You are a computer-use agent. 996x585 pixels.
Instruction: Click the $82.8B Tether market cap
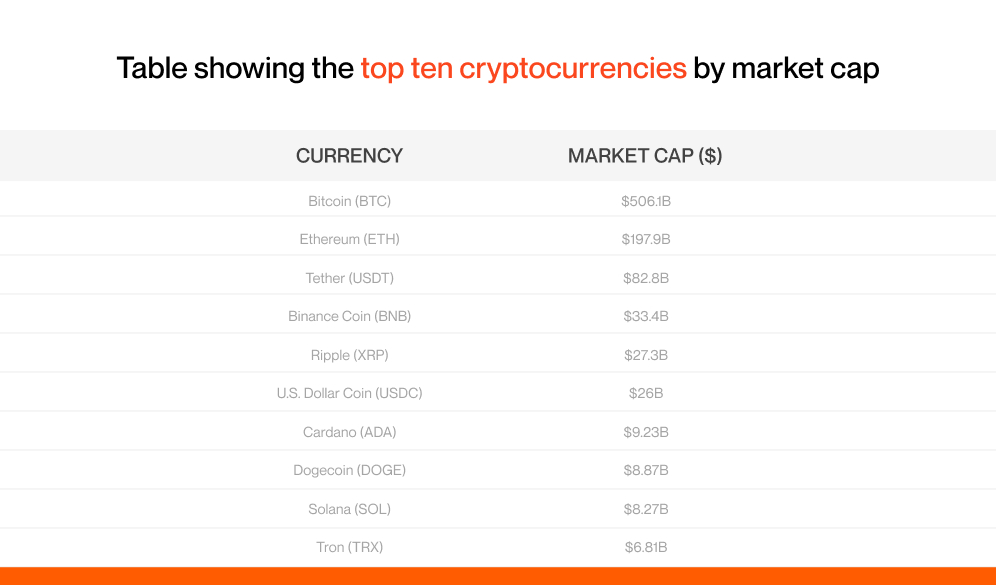(645, 278)
